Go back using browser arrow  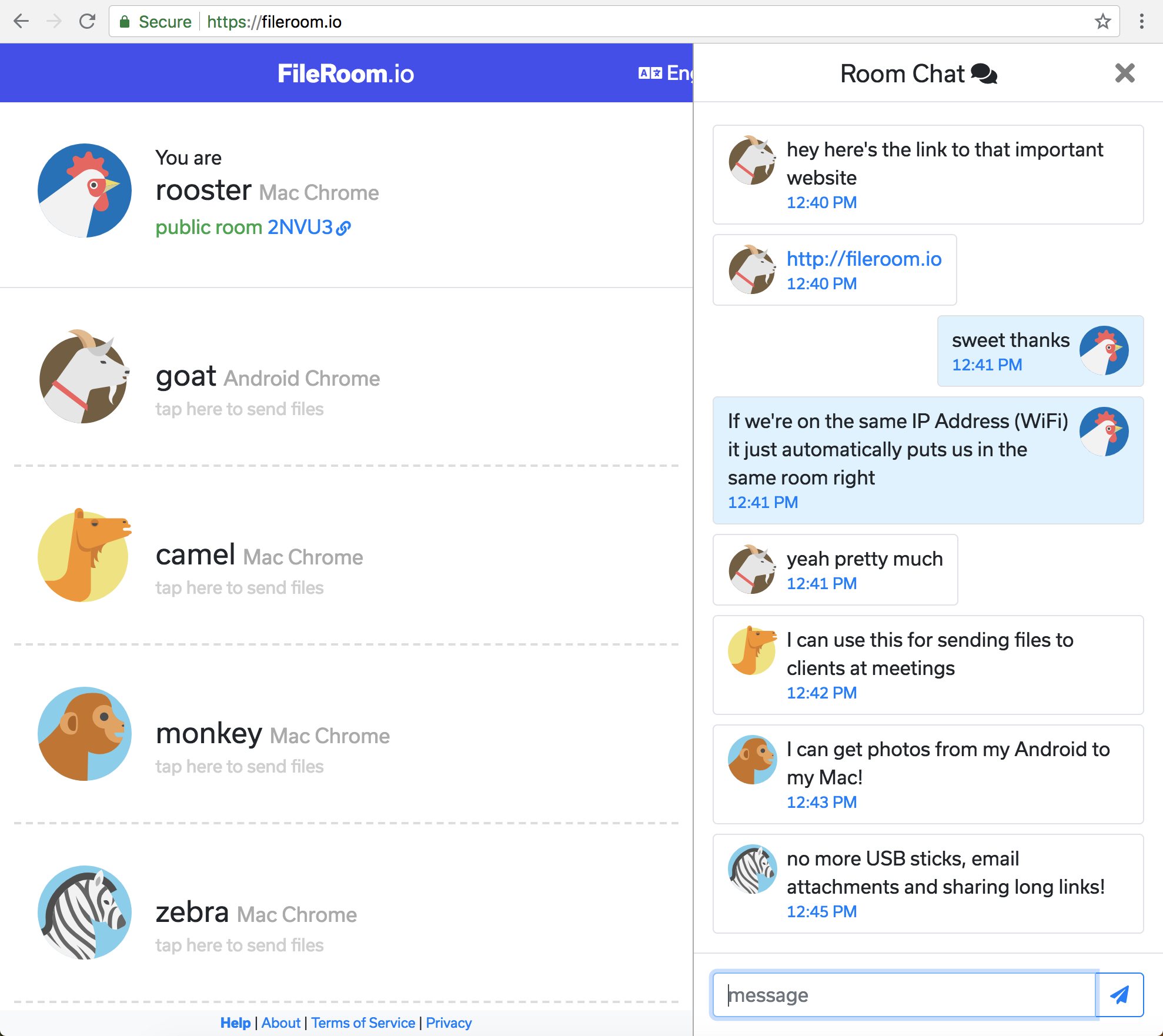(21, 22)
